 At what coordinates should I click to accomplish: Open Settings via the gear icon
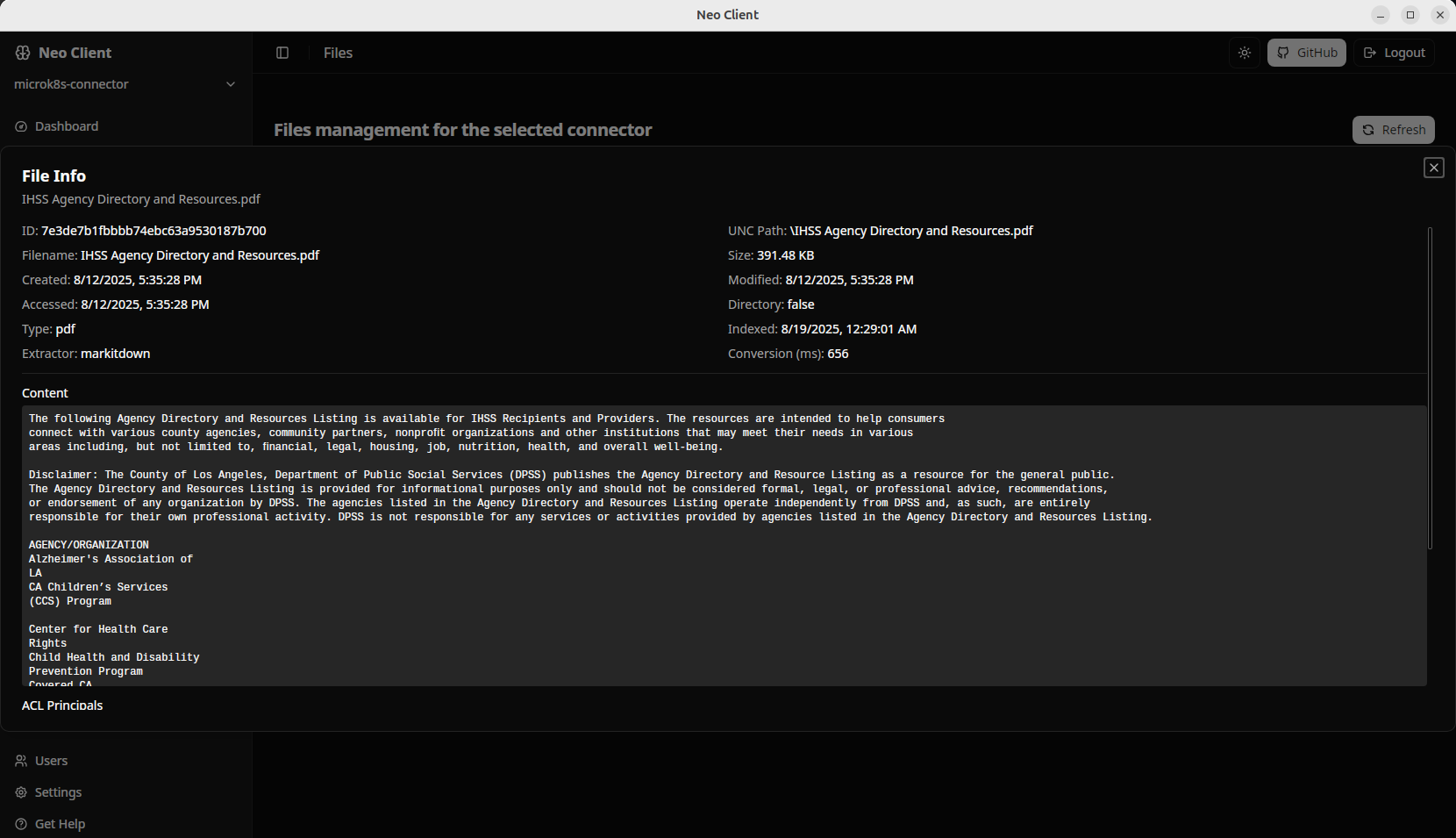(x=19, y=792)
